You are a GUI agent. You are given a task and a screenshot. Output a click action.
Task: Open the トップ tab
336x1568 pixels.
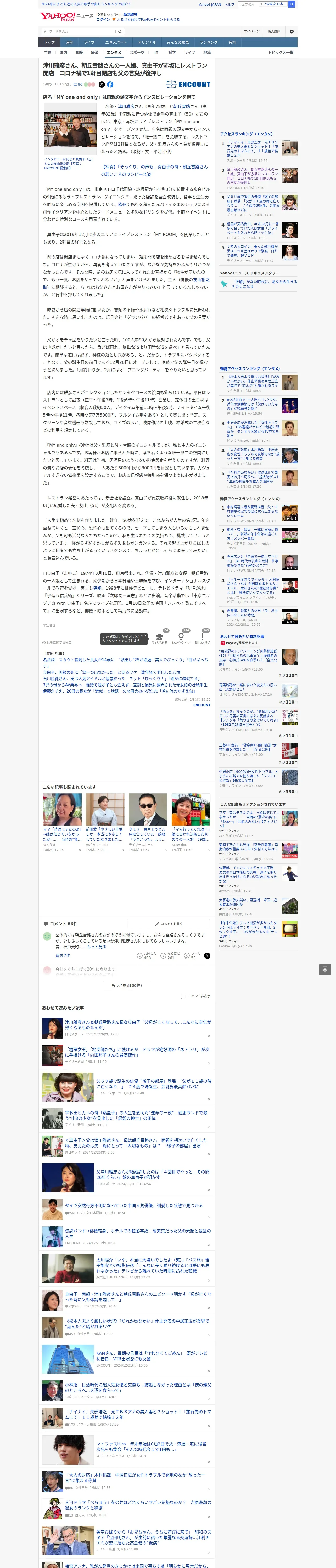pyautogui.click(x=49, y=43)
